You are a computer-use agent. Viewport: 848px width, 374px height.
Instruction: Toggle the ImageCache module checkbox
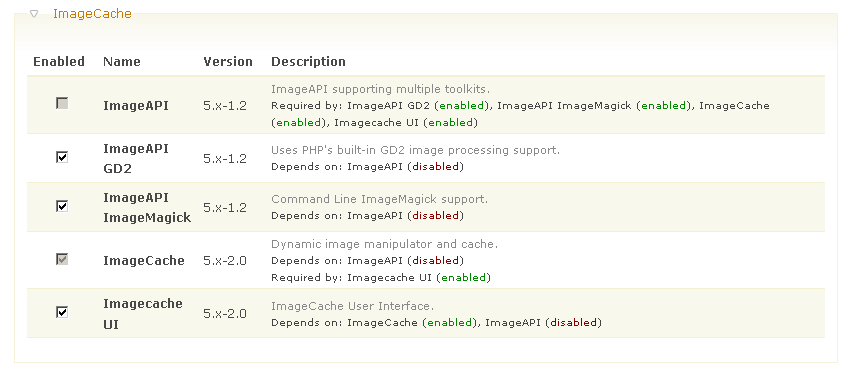pos(62,259)
